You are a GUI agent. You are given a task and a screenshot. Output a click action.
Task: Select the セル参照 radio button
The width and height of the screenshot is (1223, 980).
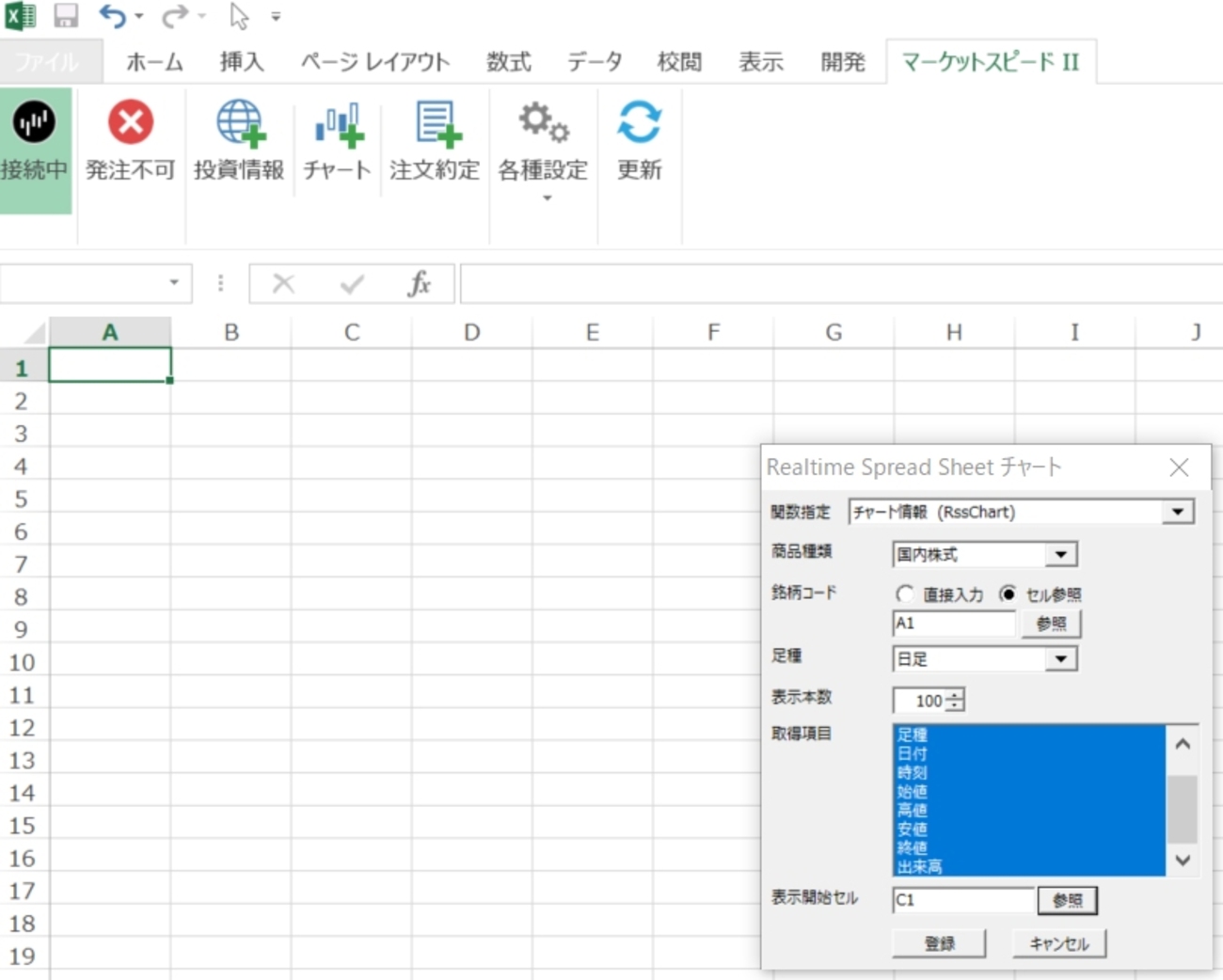tap(1009, 593)
